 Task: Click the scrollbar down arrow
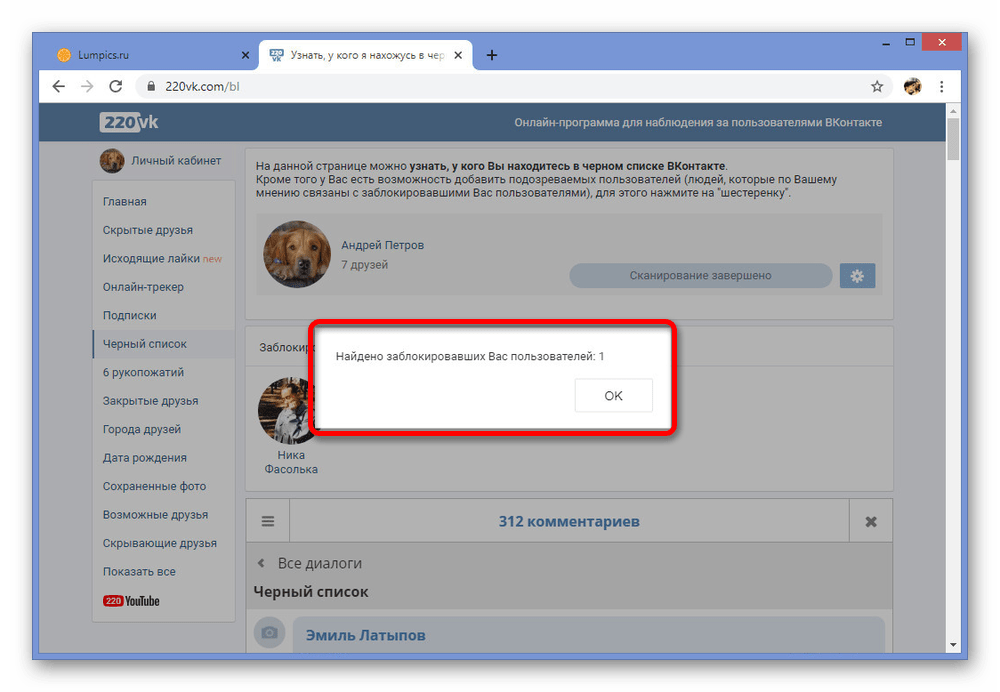point(953,645)
